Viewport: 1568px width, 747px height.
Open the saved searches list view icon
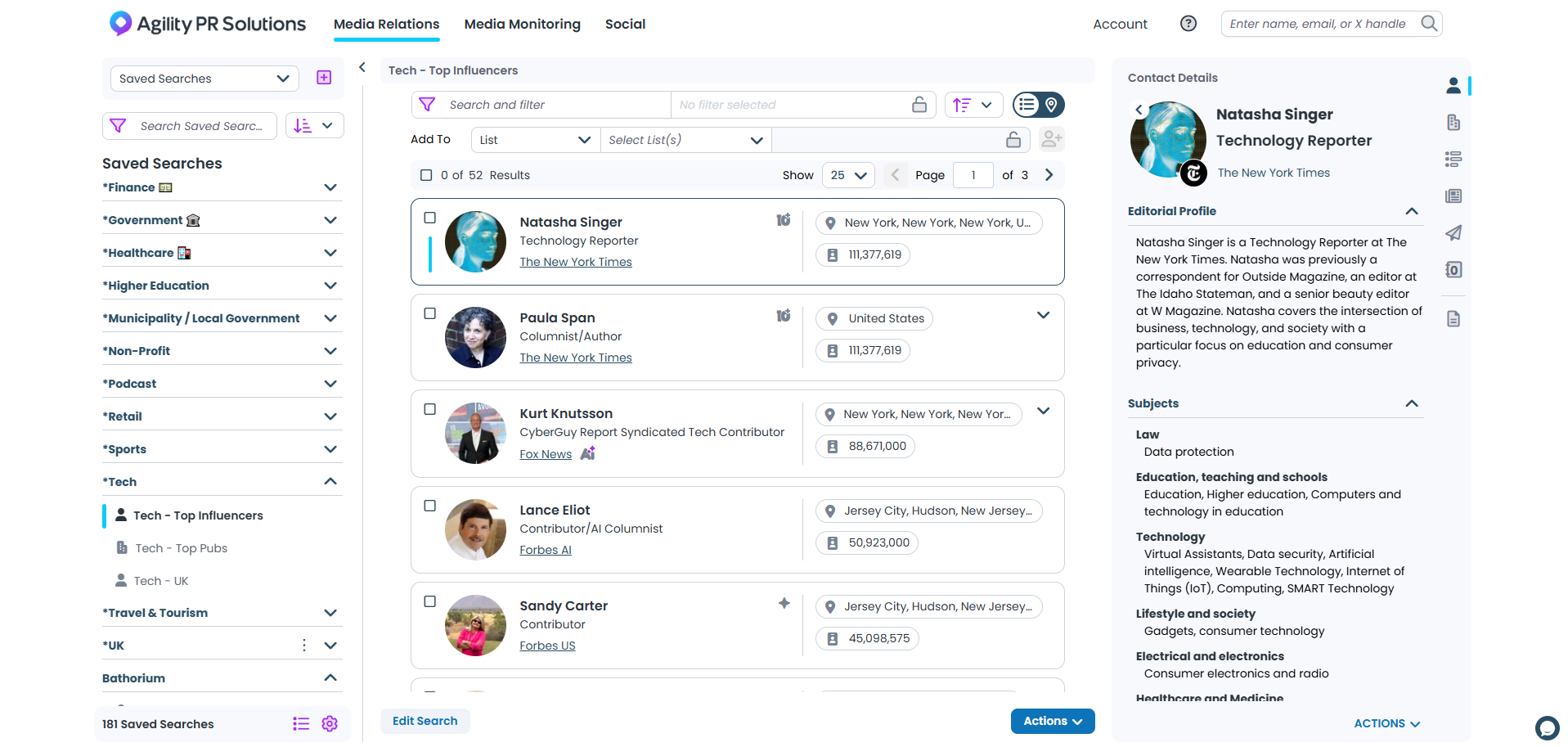(x=301, y=723)
